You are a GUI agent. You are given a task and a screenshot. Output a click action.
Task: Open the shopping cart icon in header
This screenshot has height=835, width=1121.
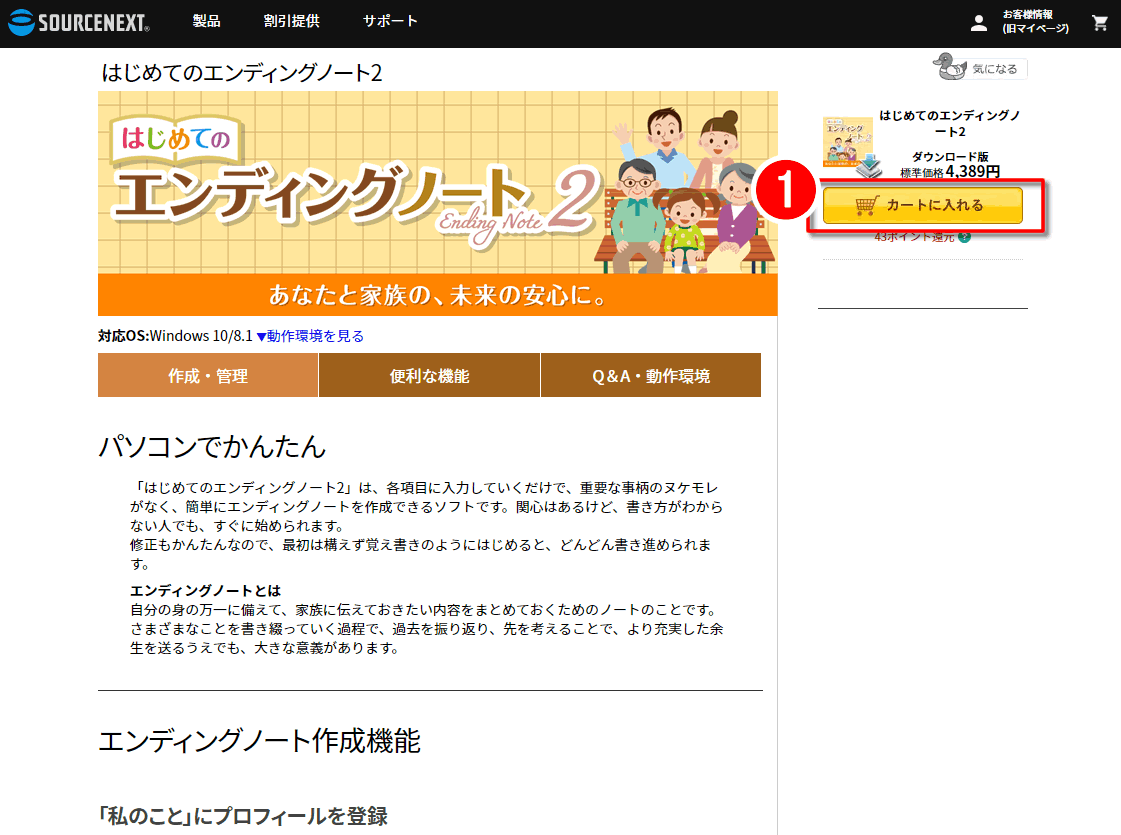1100,23
